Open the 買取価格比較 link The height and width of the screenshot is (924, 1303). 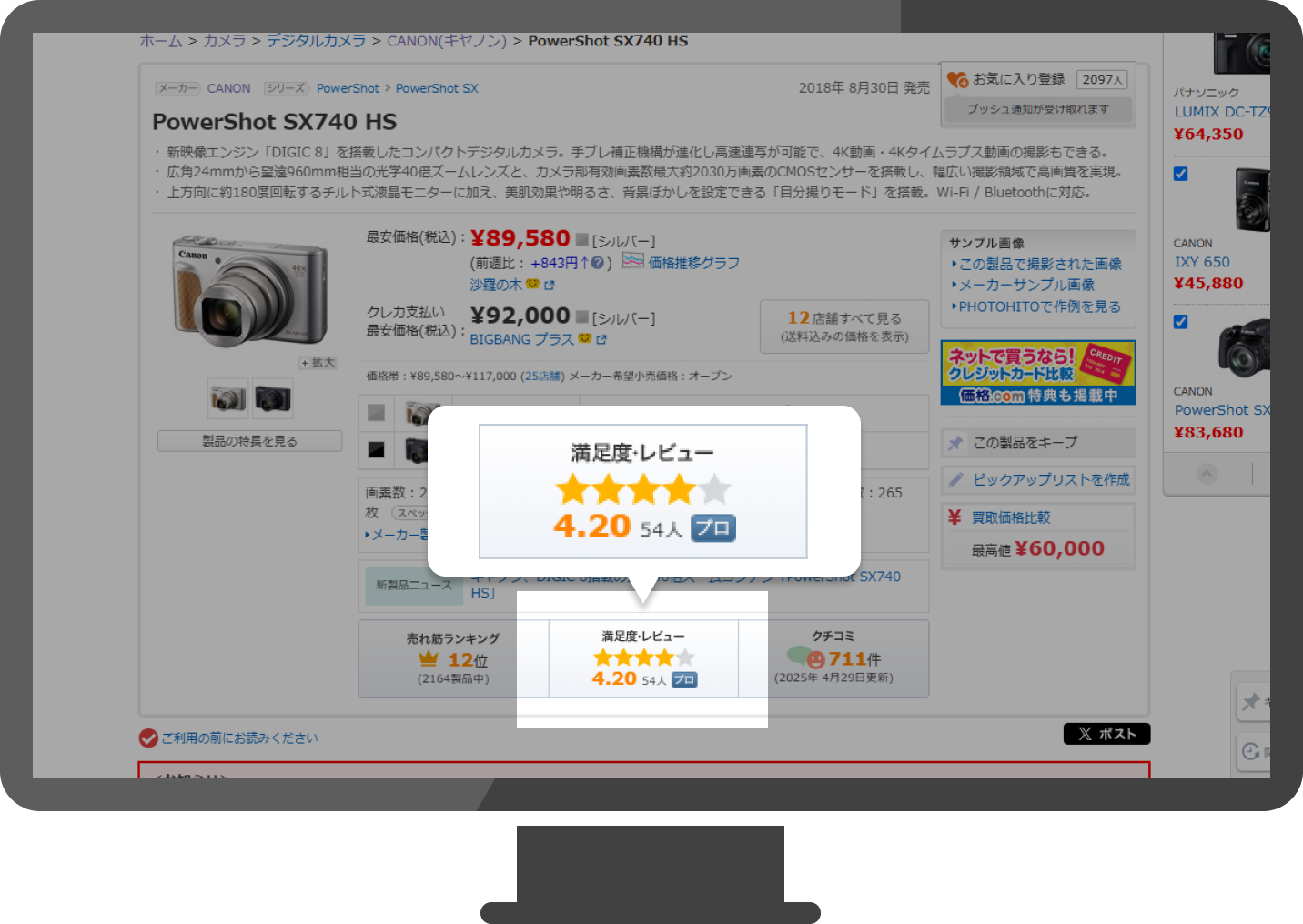[1011, 517]
